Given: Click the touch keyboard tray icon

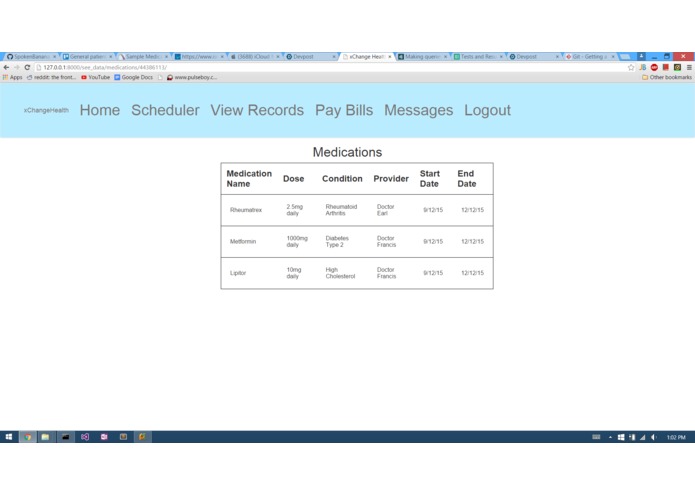Looking at the screenshot, I should point(596,437).
